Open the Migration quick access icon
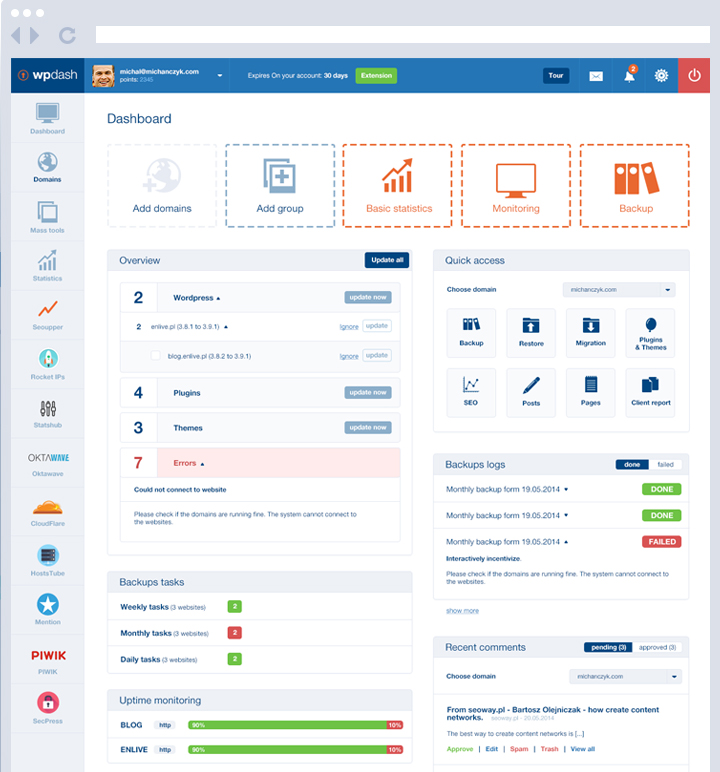Screen dimensions: 720x772 coord(591,332)
